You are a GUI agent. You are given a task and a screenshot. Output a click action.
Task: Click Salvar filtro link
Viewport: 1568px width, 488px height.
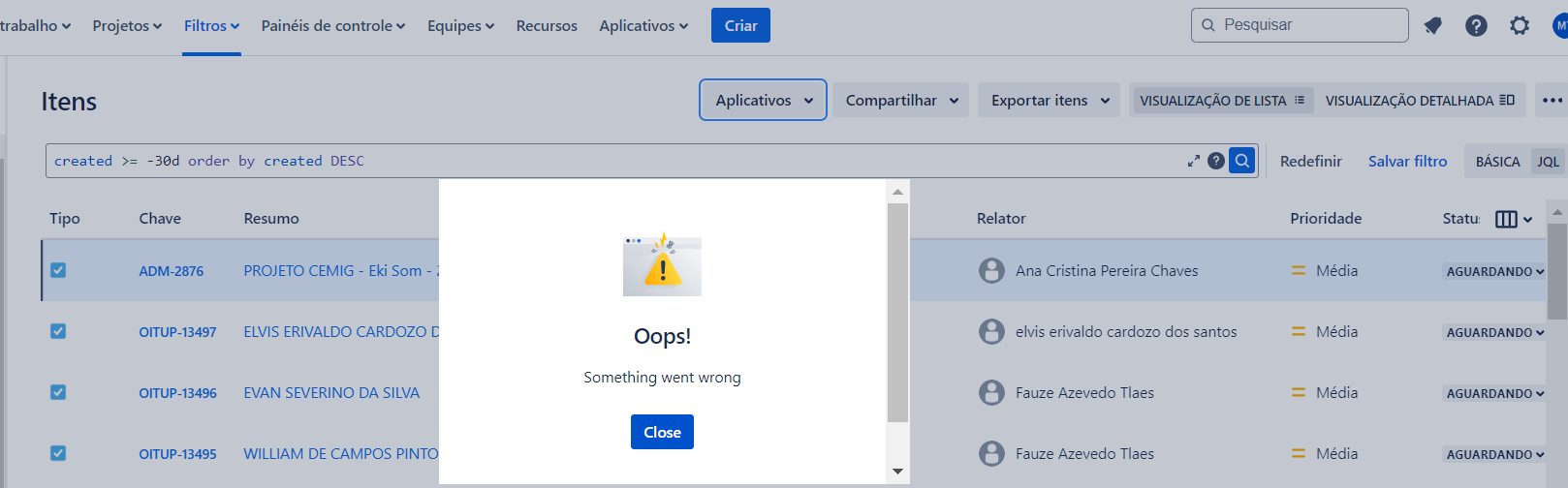click(x=1407, y=162)
